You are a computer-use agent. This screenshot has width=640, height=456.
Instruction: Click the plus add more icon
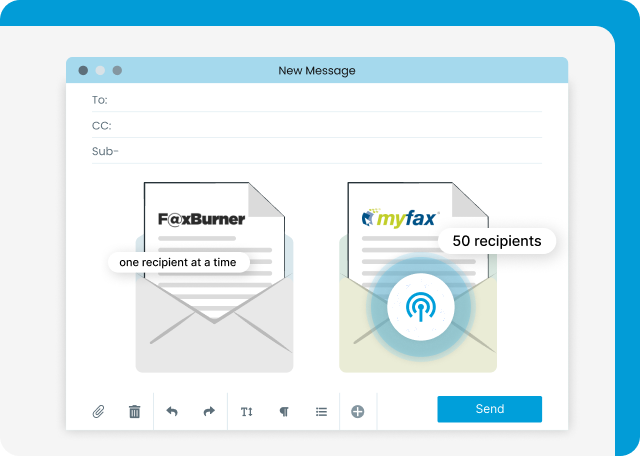[358, 412]
